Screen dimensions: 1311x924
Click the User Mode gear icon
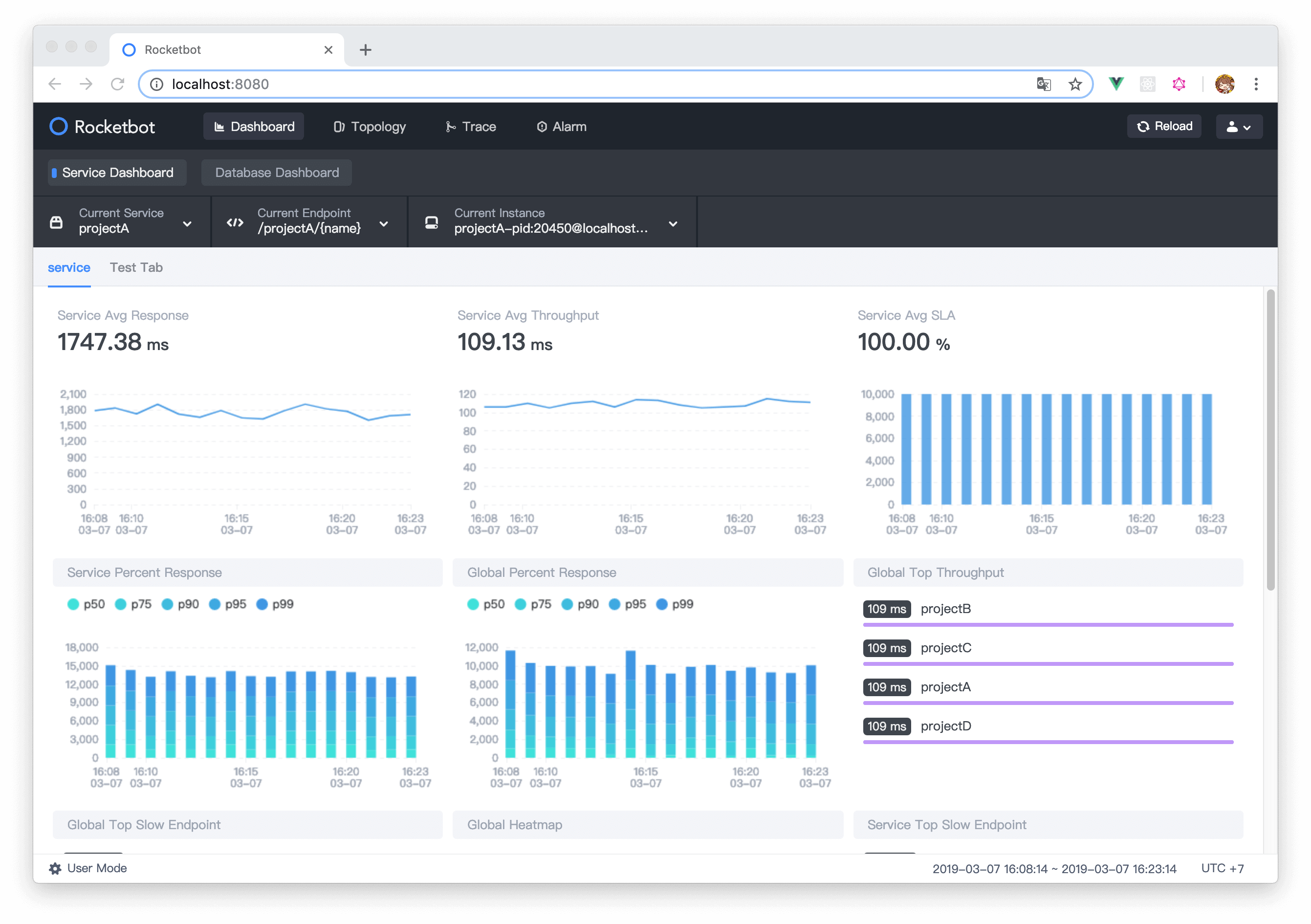[55, 868]
